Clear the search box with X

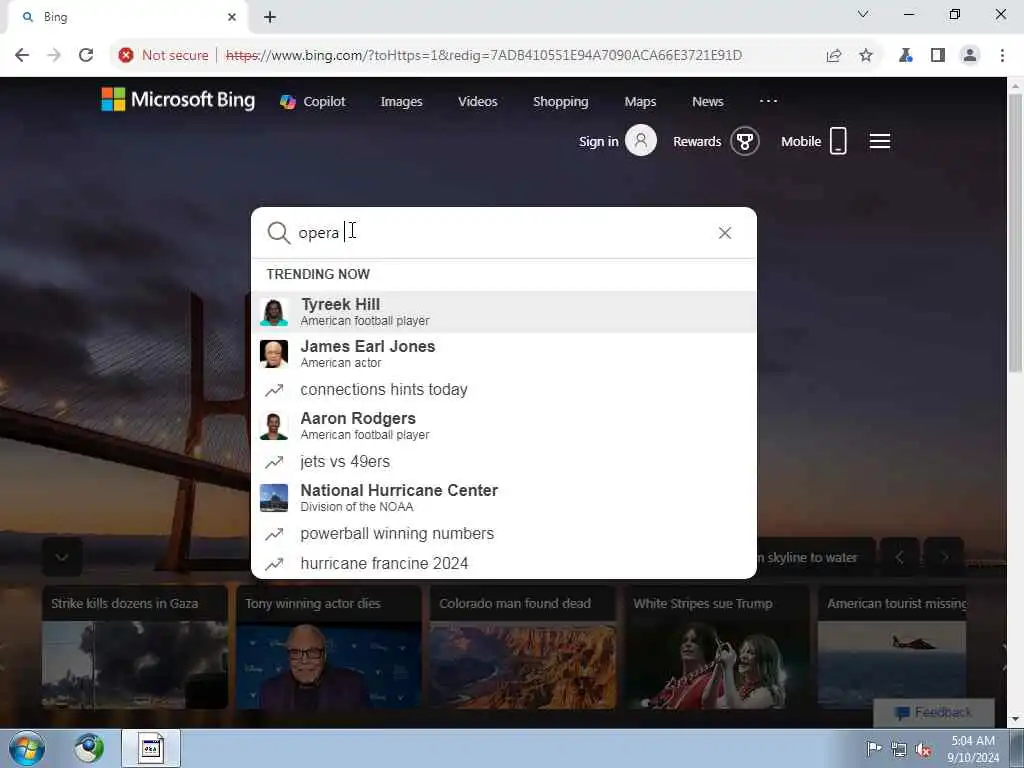(725, 233)
